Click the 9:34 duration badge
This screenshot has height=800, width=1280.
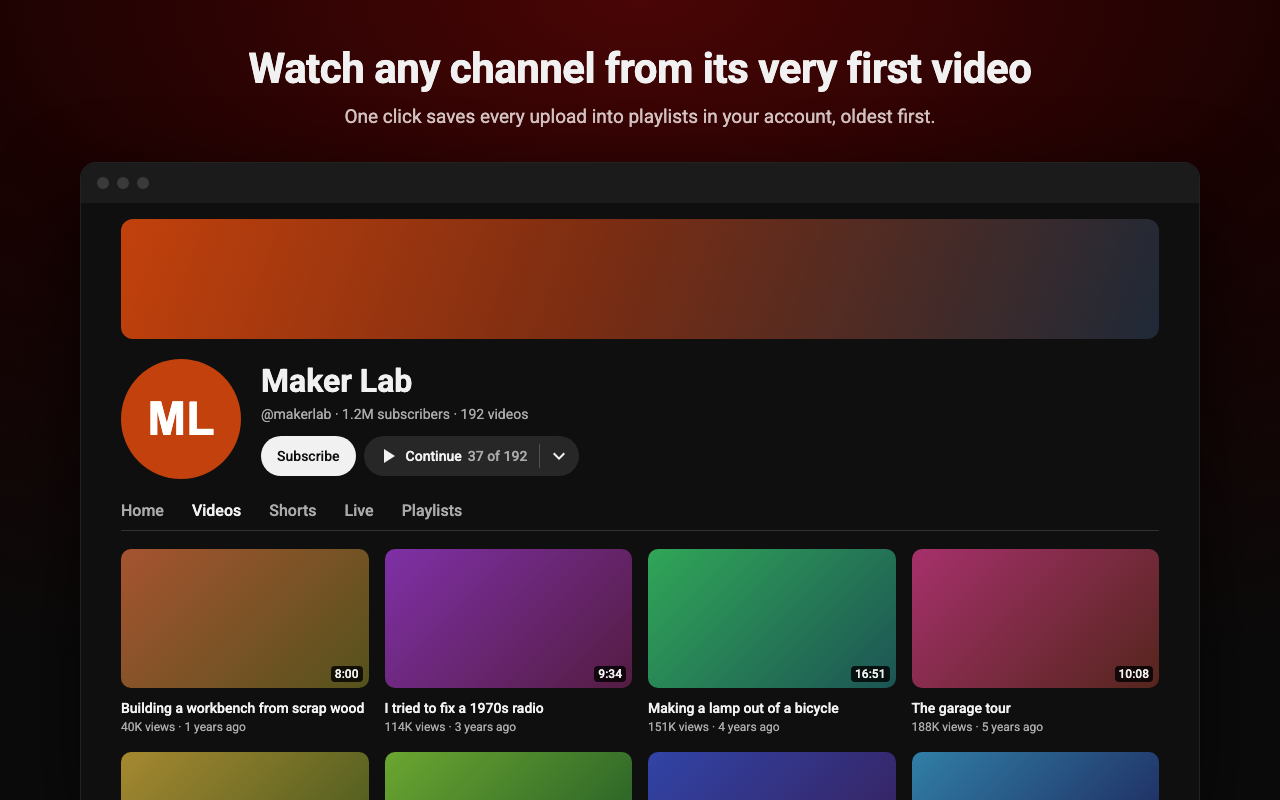point(610,674)
